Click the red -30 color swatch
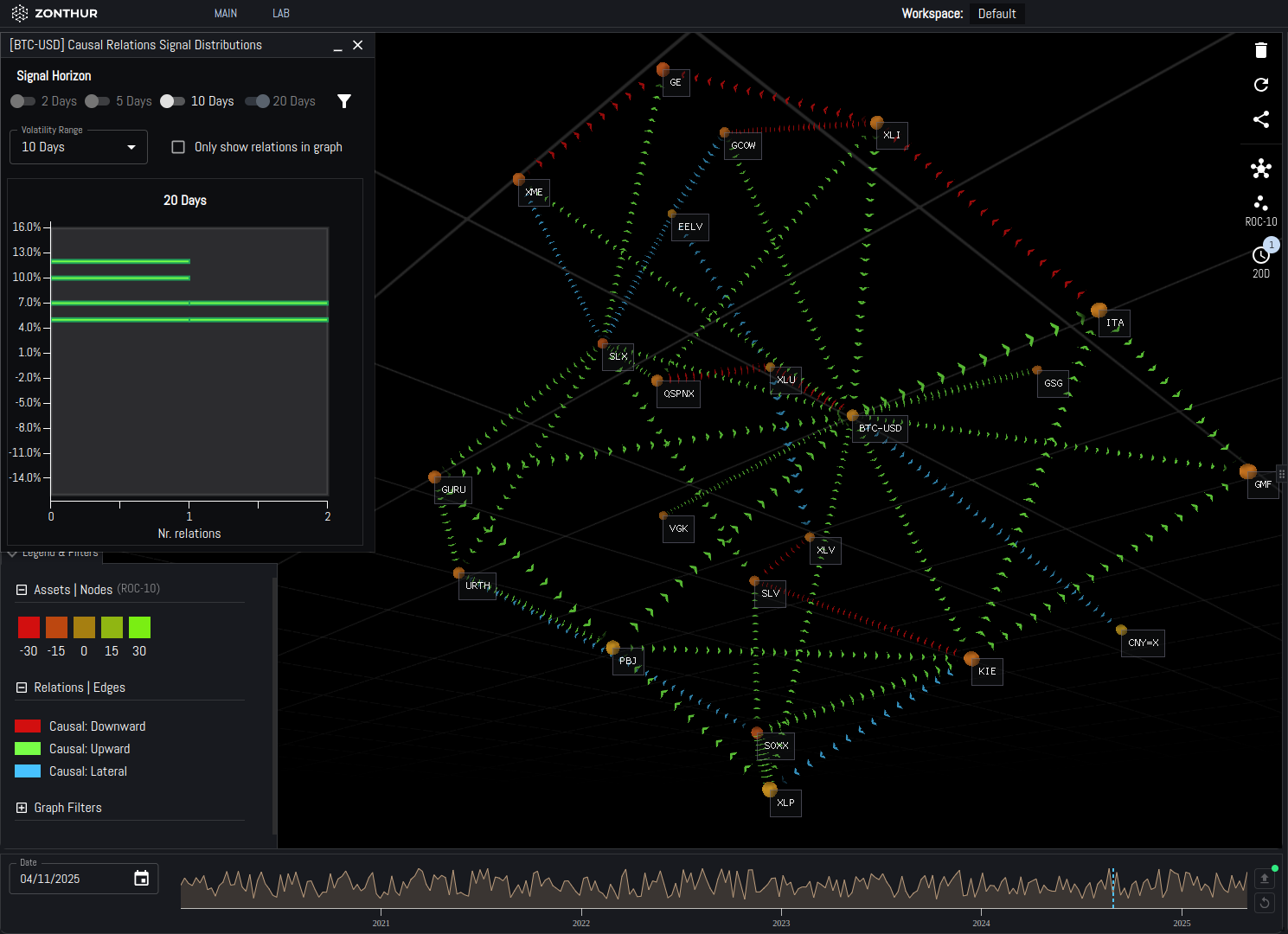 point(29,627)
